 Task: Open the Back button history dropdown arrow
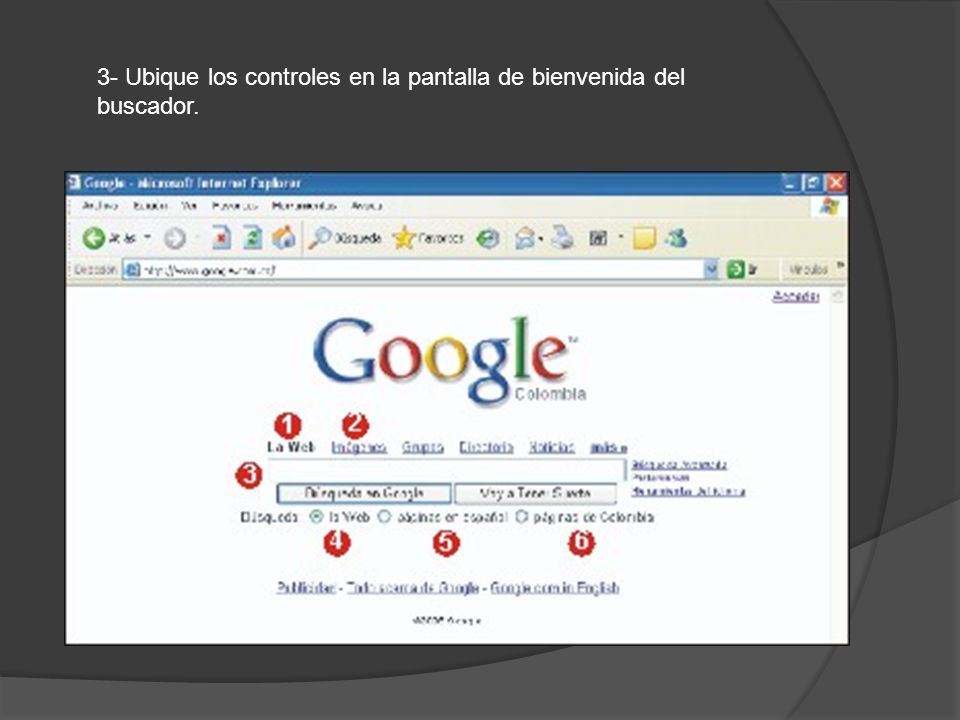(148, 238)
